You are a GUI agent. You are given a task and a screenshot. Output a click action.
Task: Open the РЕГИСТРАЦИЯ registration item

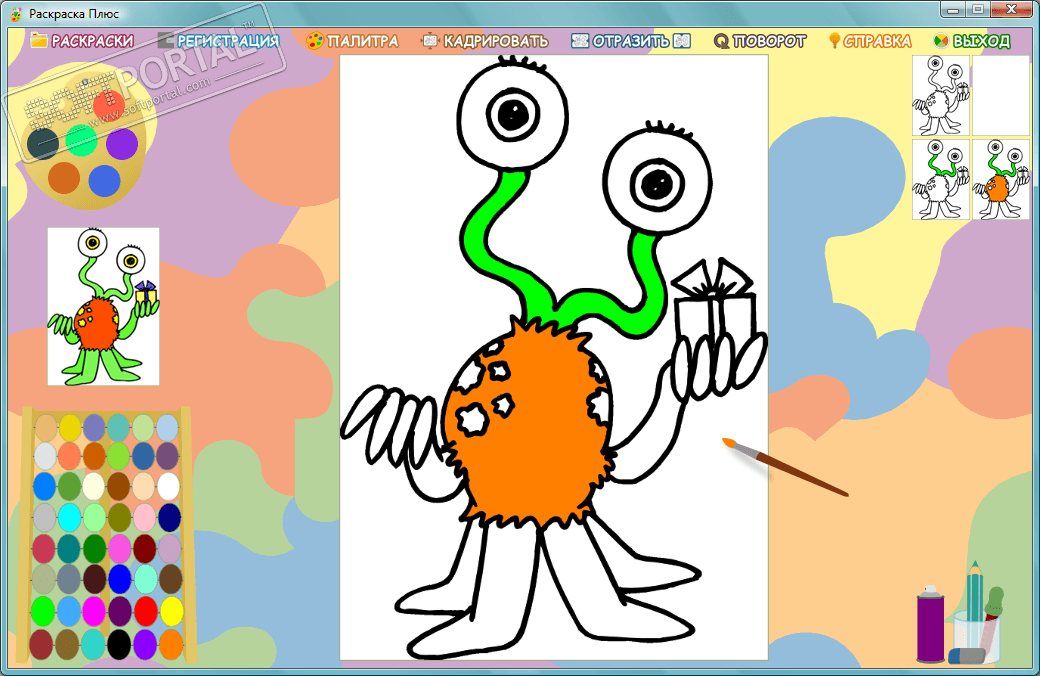click(x=219, y=41)
